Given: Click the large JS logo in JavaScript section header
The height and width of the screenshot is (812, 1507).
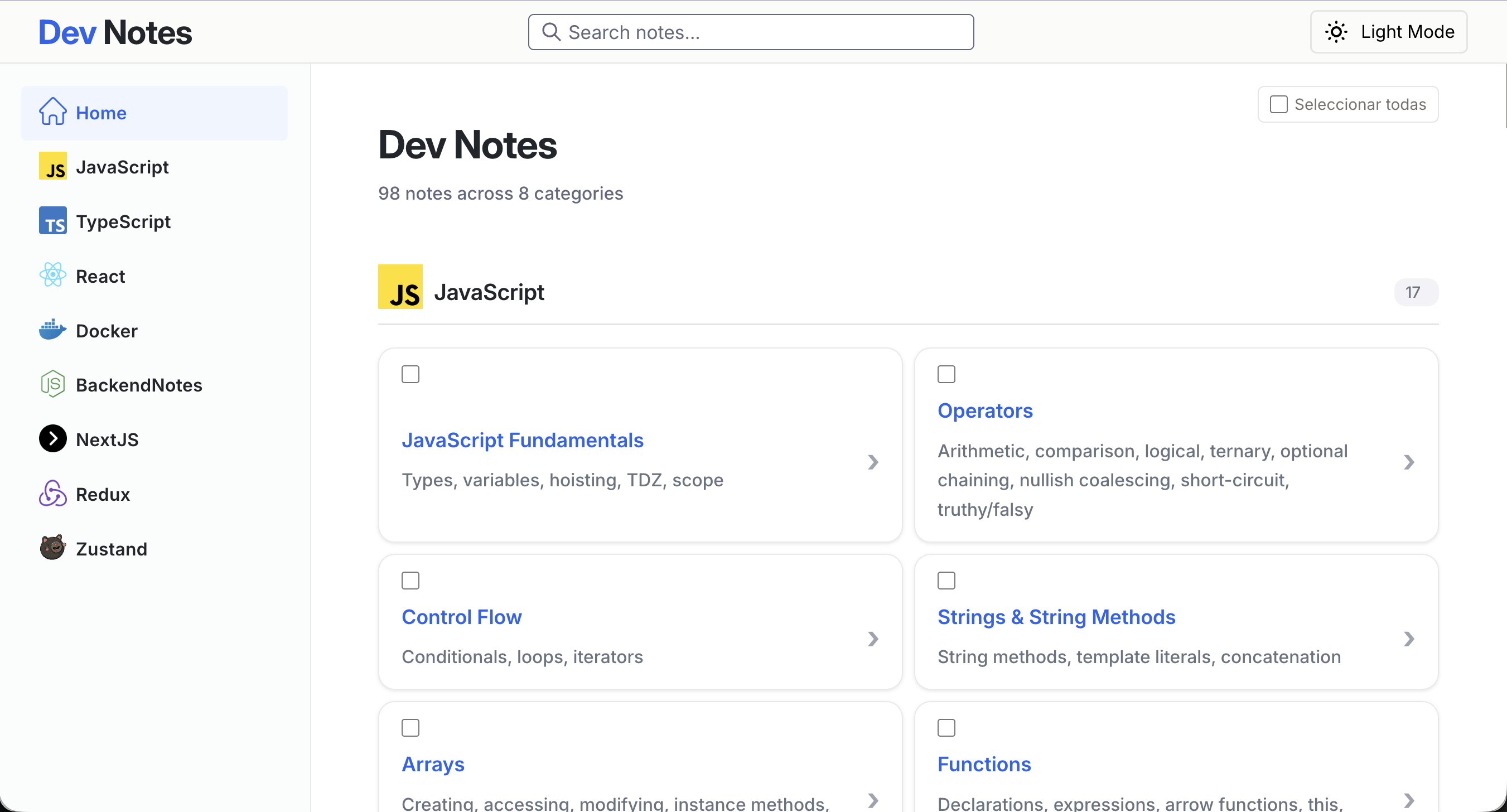Looking at the screenshot, I should [400, 287].
